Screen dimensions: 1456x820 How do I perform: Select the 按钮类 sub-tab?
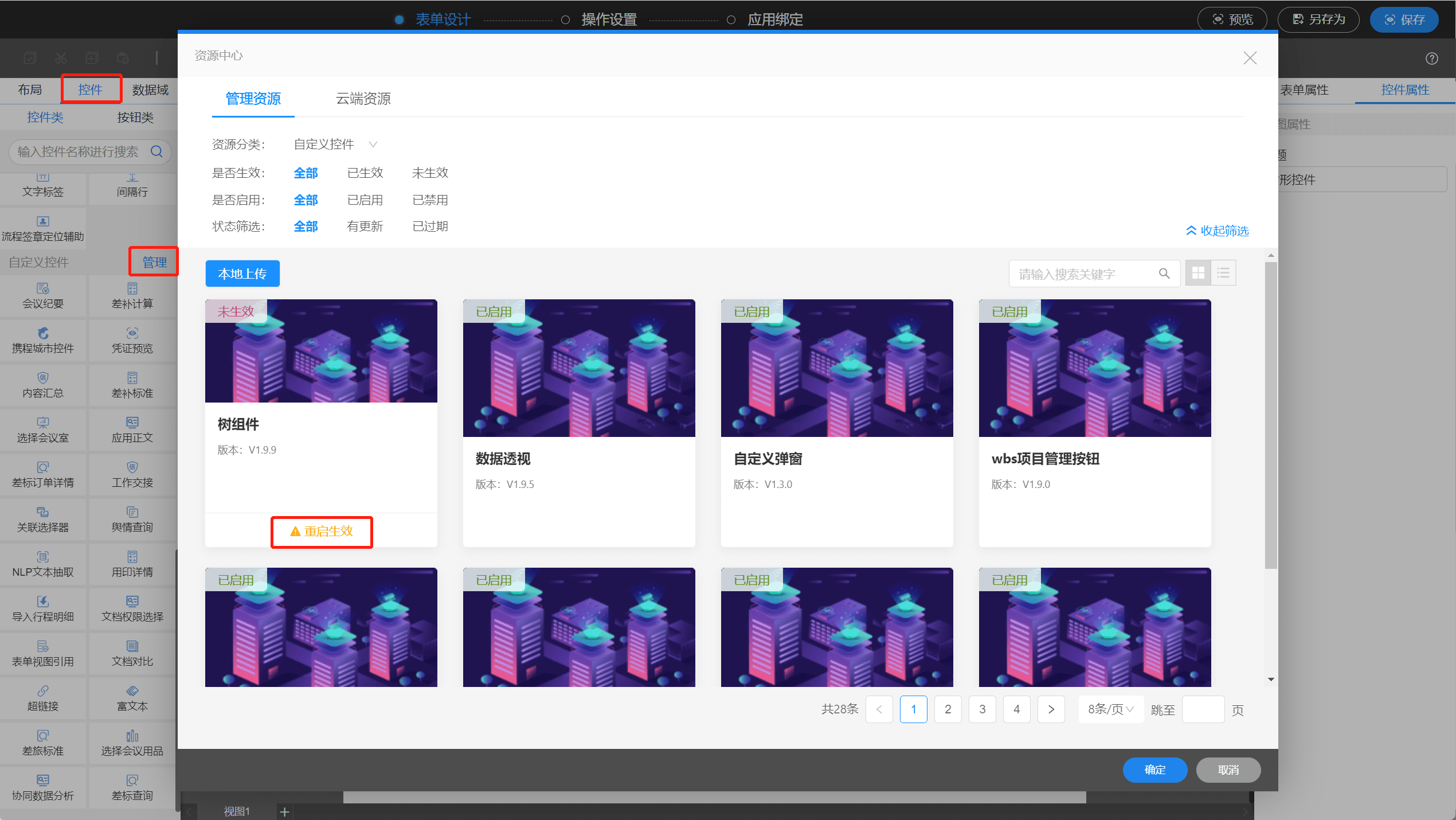[x=135, y=118]
